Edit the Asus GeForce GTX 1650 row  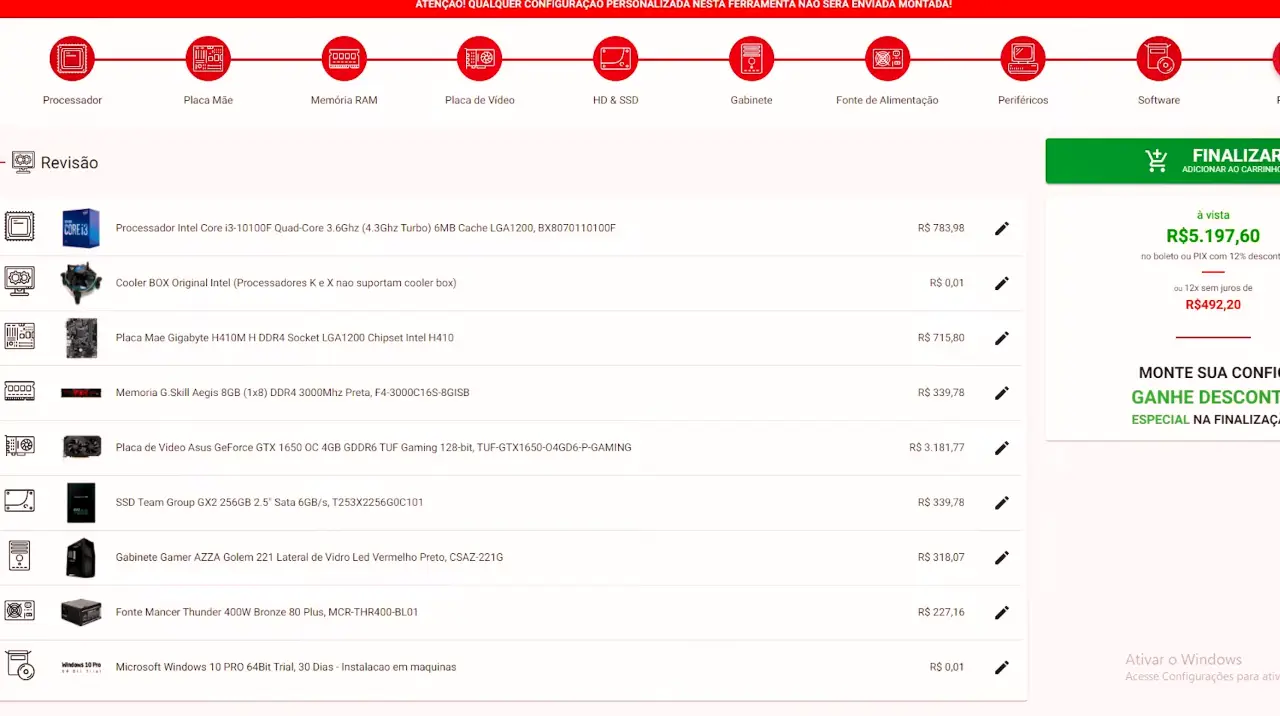click(x=1002, y=447)
